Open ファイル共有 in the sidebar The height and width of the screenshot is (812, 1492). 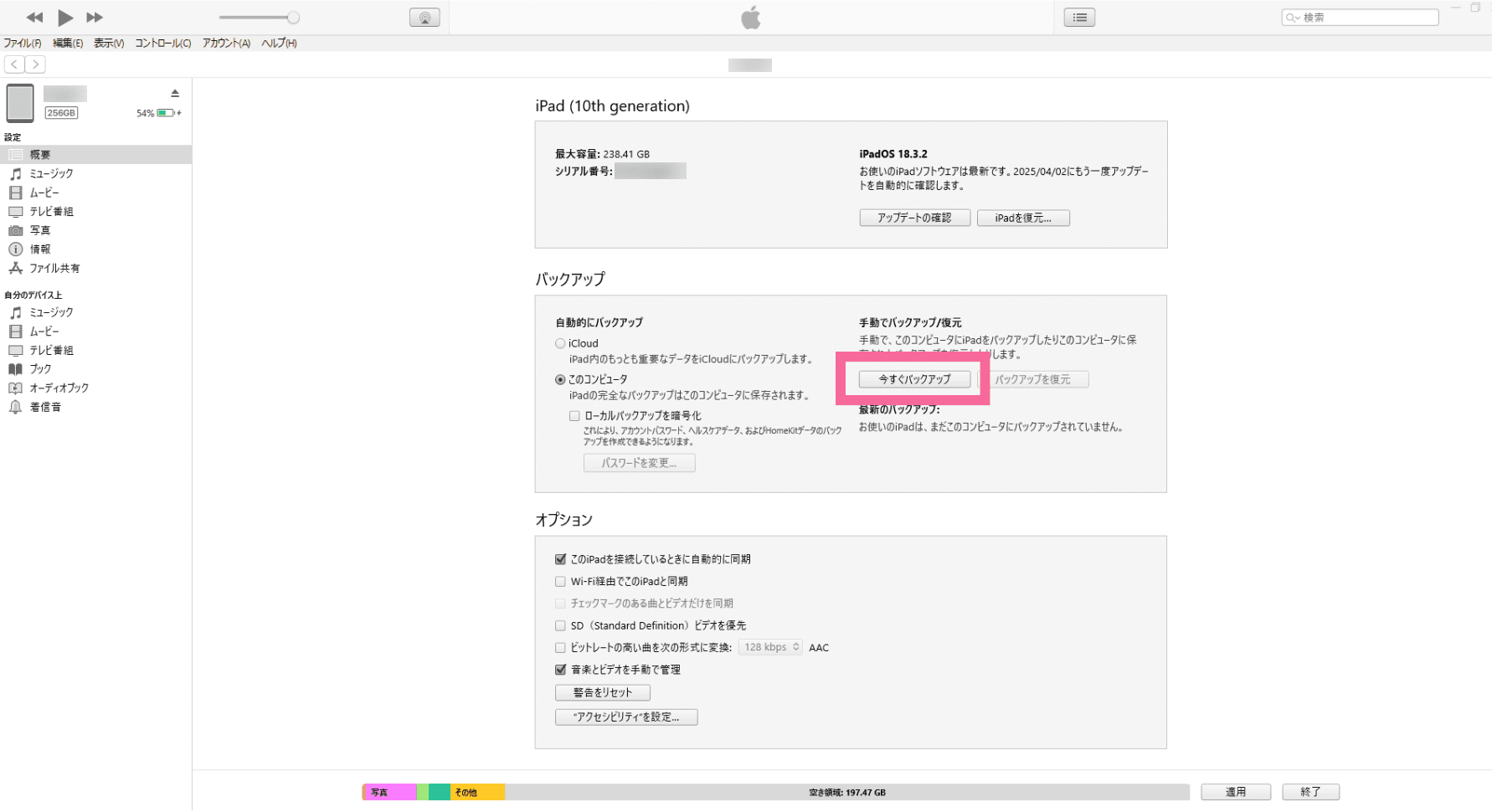coord(54,269)
